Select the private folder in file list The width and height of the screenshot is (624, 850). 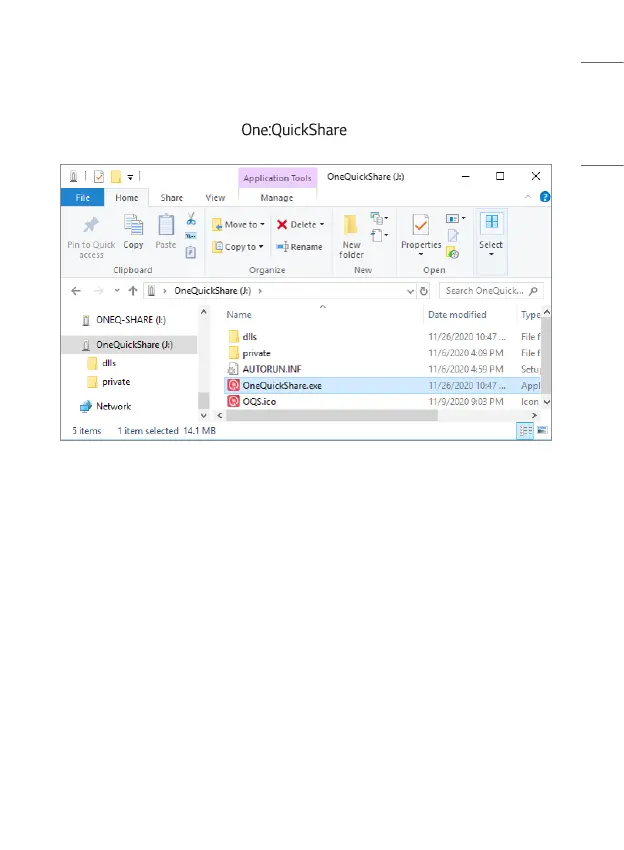pyautogui.click(x=382, y=353)
